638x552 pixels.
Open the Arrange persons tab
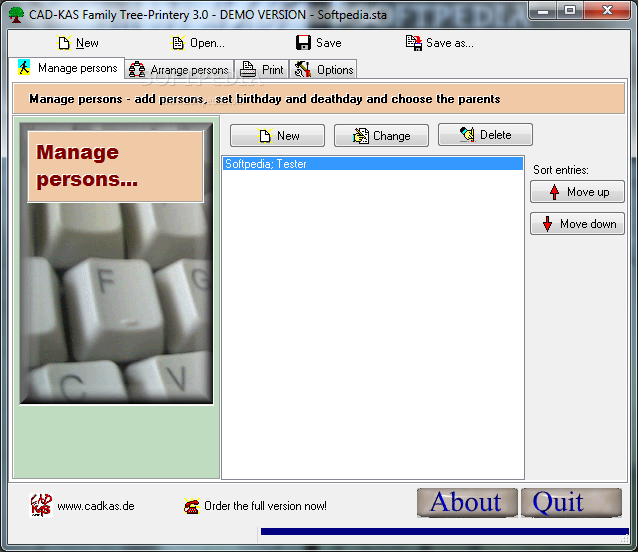[179, 70]
